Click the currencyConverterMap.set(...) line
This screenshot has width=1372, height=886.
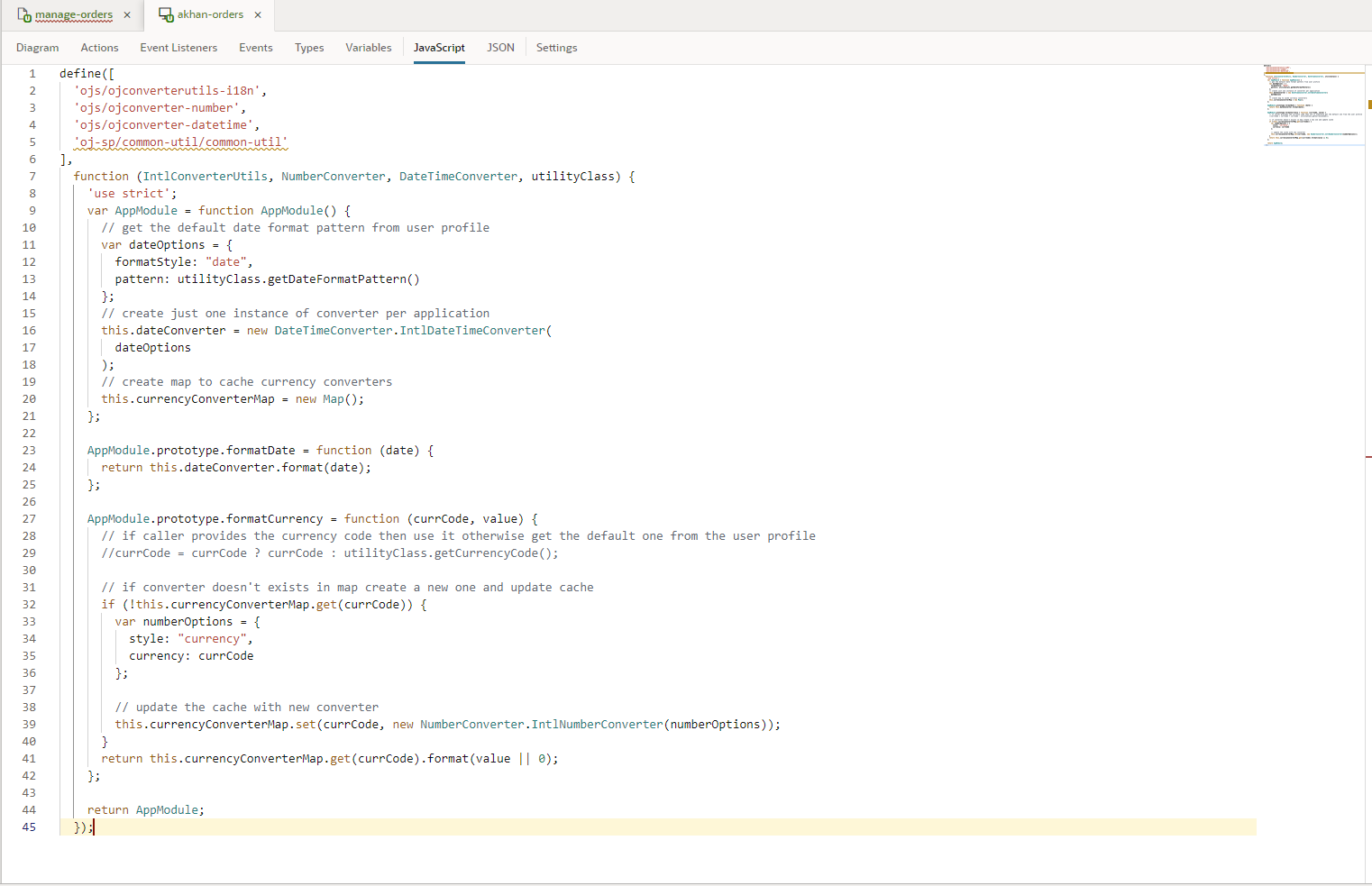click(x=448, y=725)
